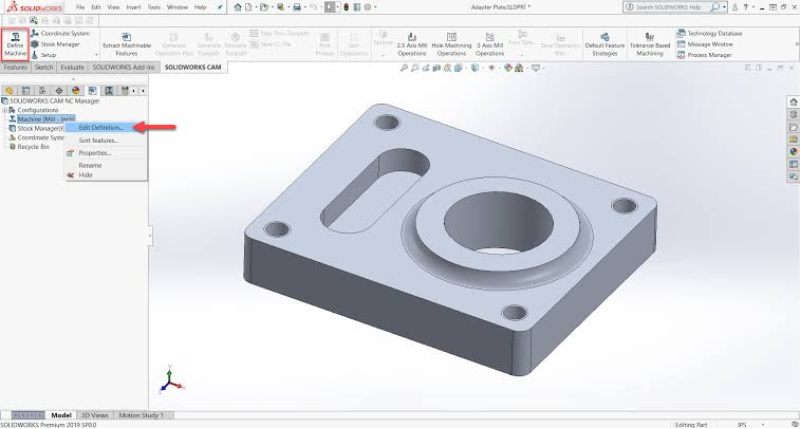Expand the Configurations tree node
800x429 pixels.
5,110
